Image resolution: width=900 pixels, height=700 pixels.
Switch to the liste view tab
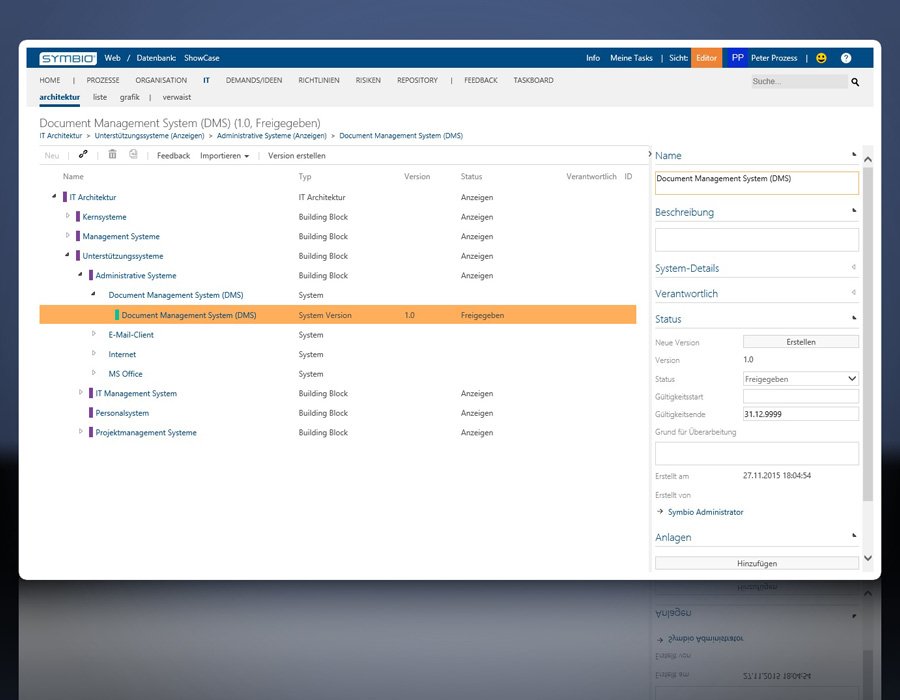[100, 97]
